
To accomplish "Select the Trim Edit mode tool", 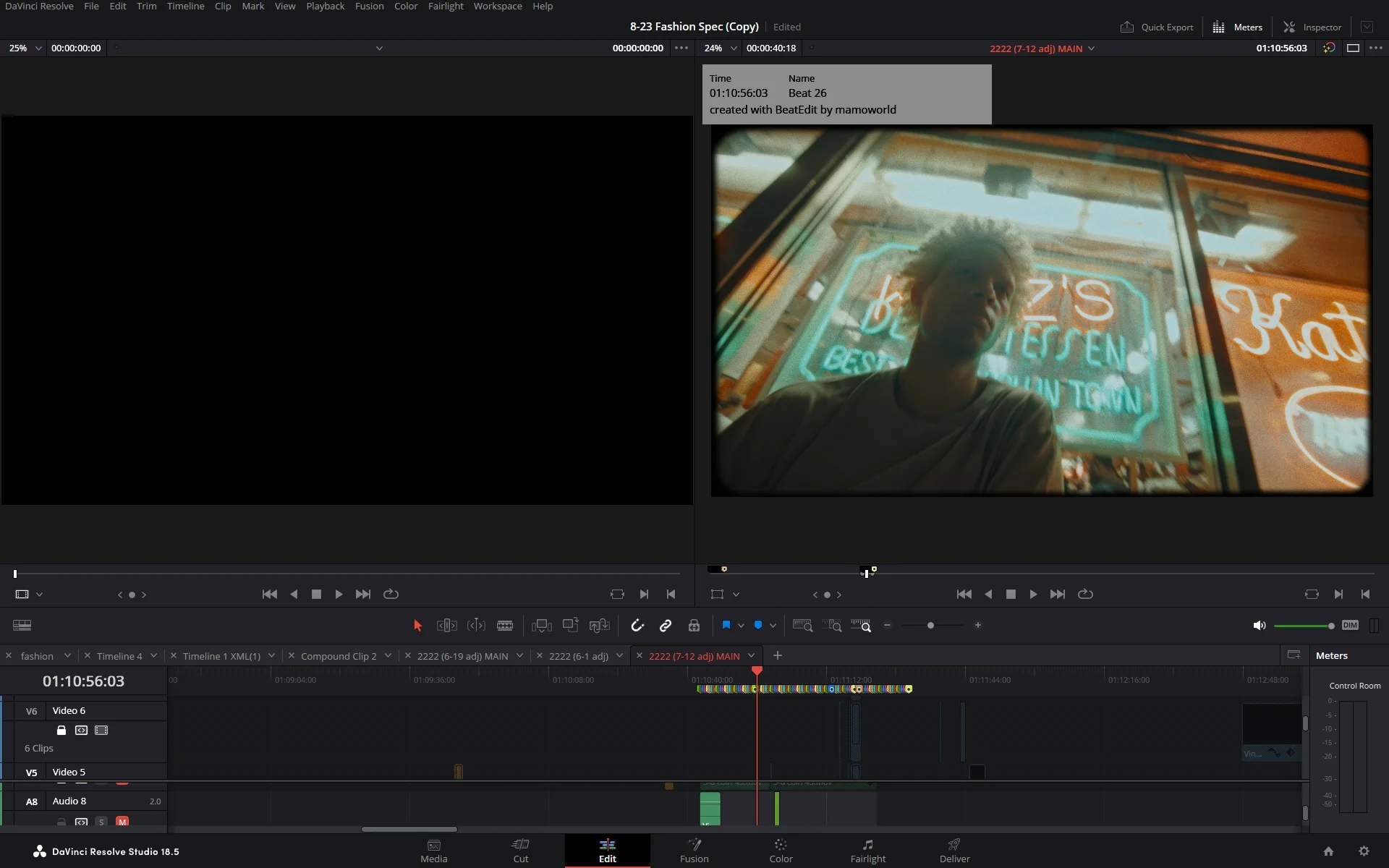I will 446,625.
